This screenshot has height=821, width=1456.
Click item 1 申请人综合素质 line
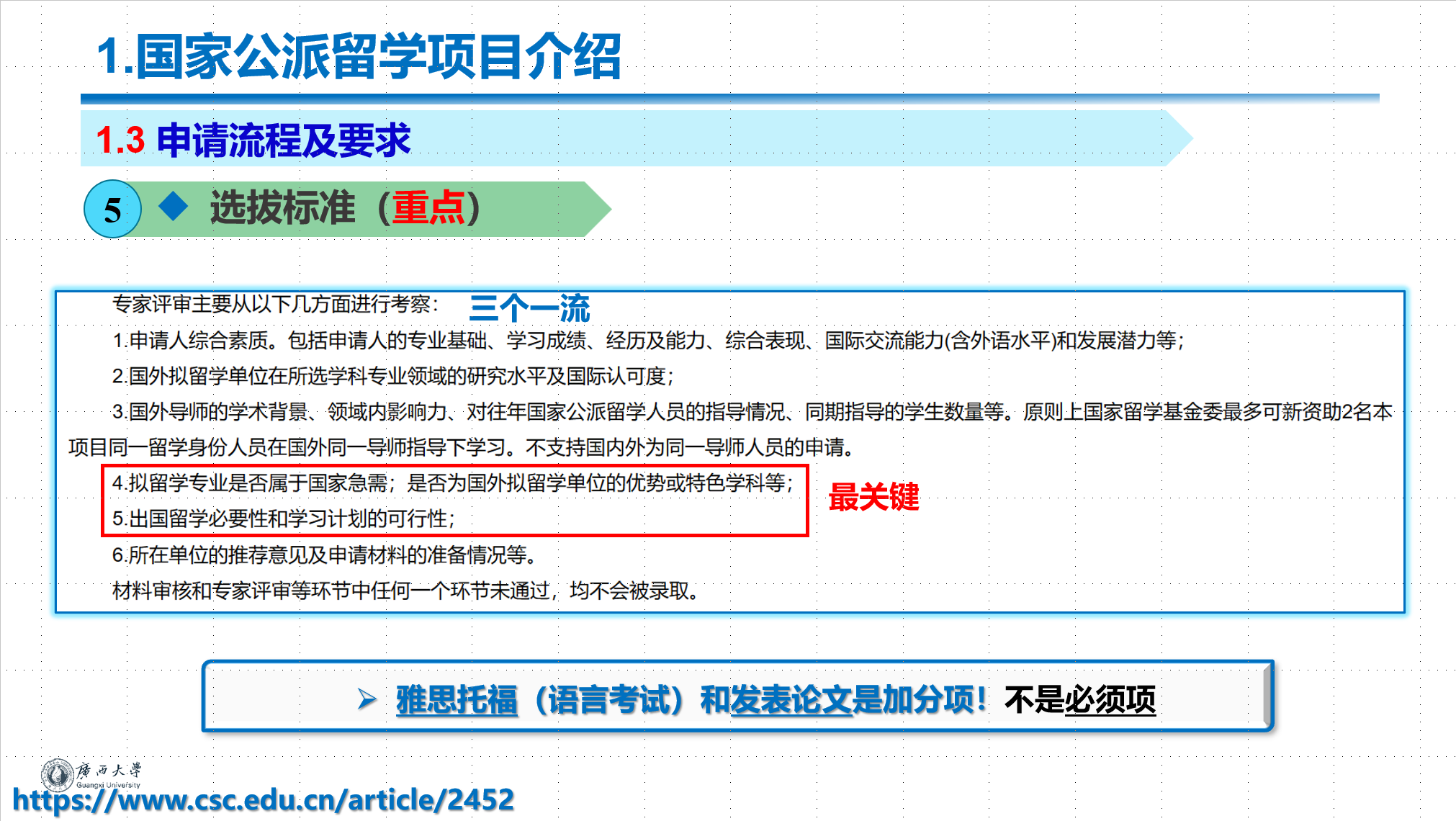[x=648, y=340]
